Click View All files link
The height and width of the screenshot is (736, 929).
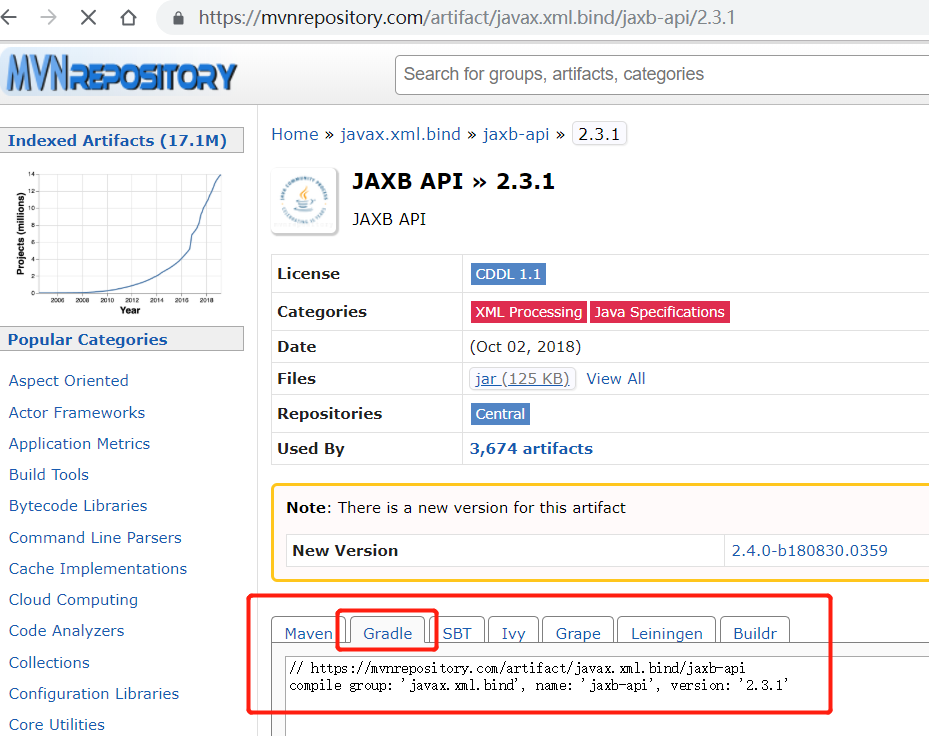click(x=616, y=379)
